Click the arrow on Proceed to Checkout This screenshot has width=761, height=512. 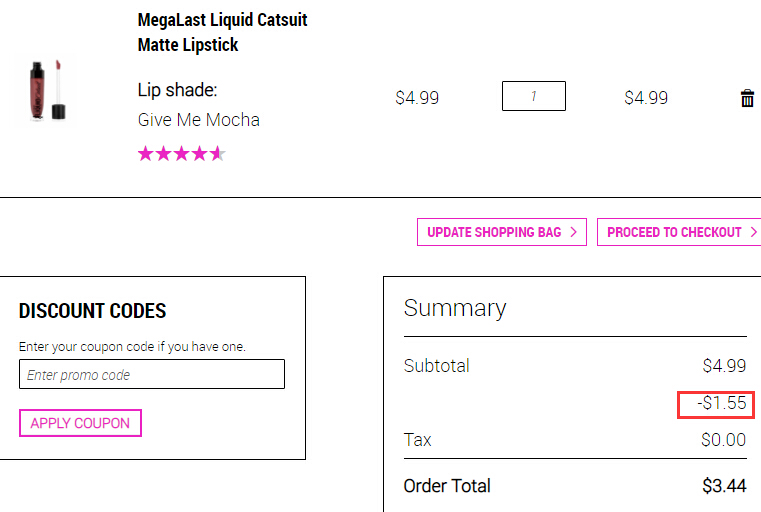point(753,232)
